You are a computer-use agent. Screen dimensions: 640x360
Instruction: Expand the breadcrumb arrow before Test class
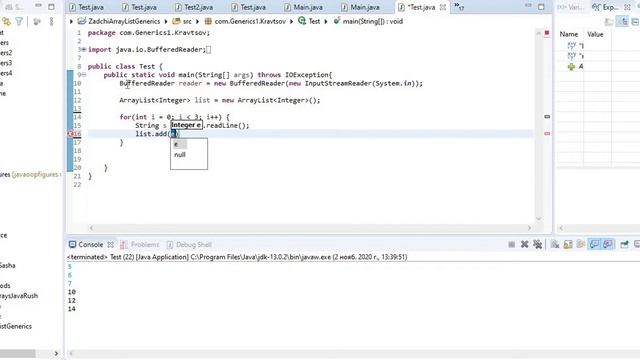coord(291,22)
